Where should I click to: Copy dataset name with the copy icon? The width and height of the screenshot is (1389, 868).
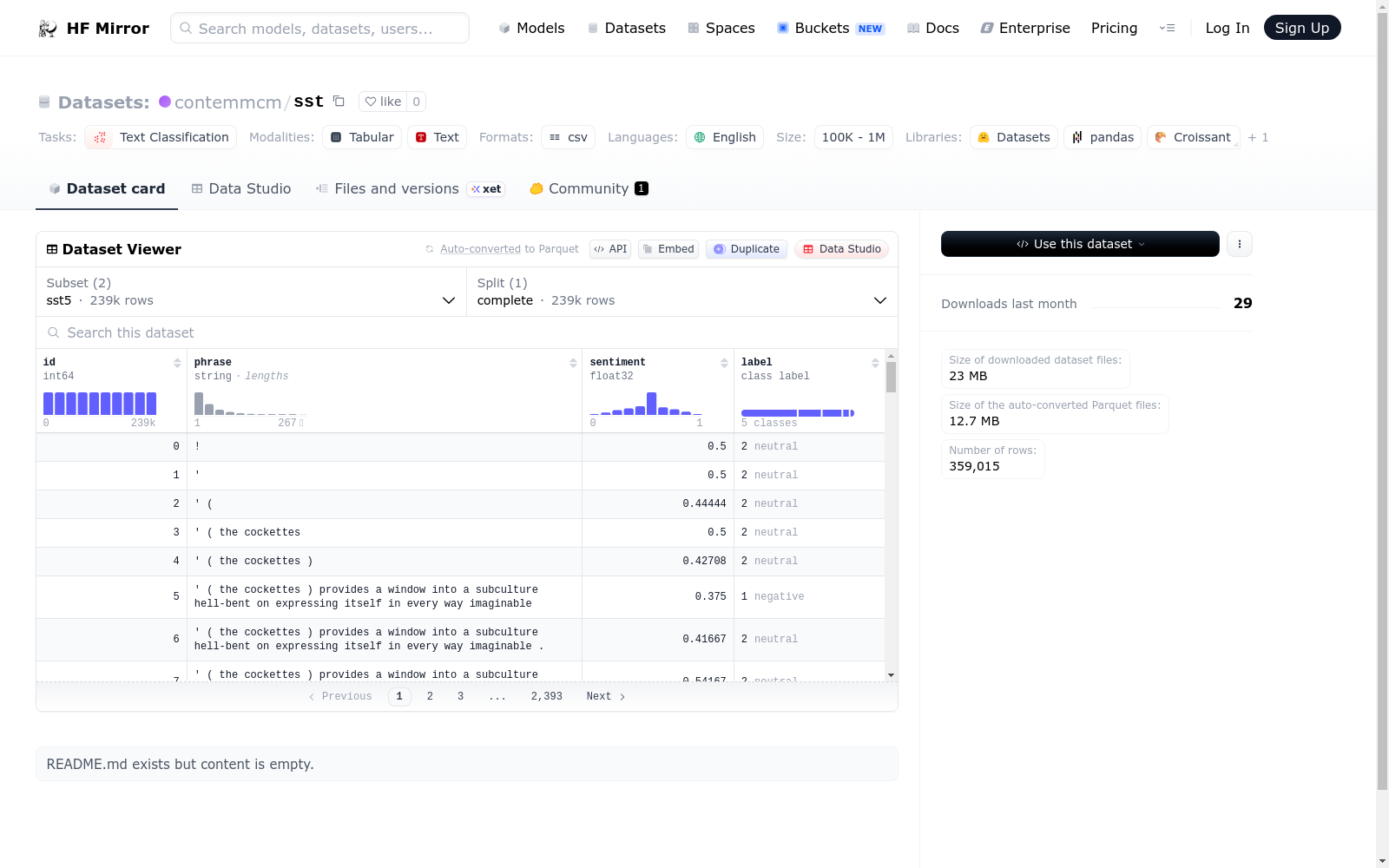click(x=339, y=102)
